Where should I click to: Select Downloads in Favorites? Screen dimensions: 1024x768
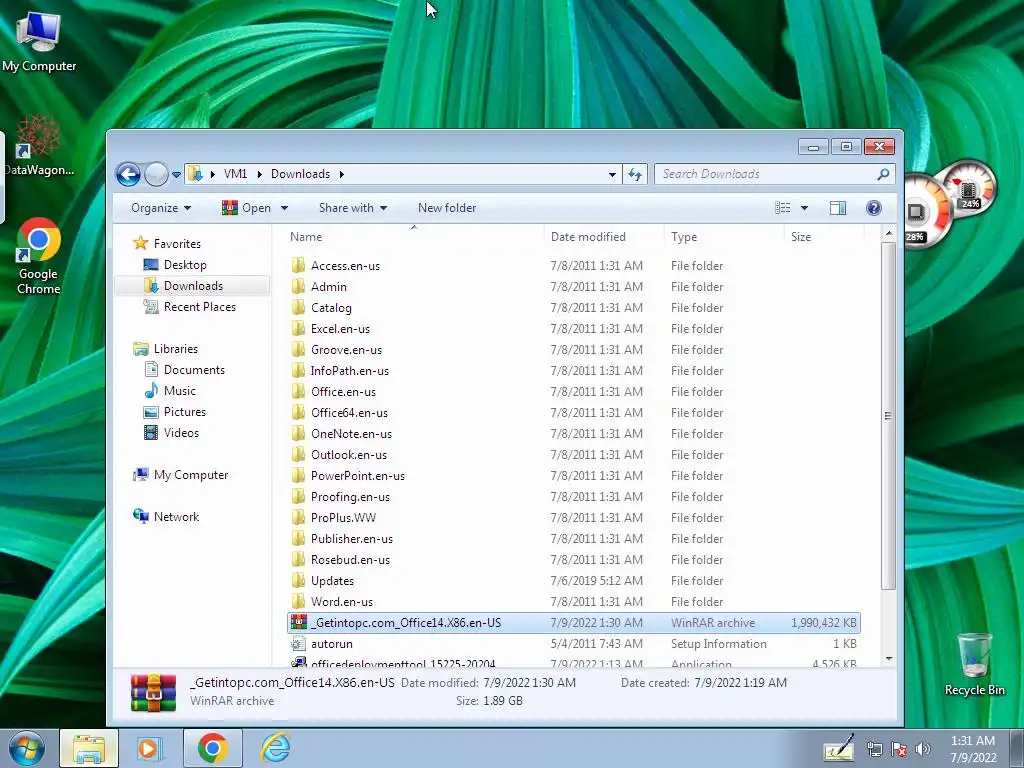pyautogui.click(x=193, y=285)
